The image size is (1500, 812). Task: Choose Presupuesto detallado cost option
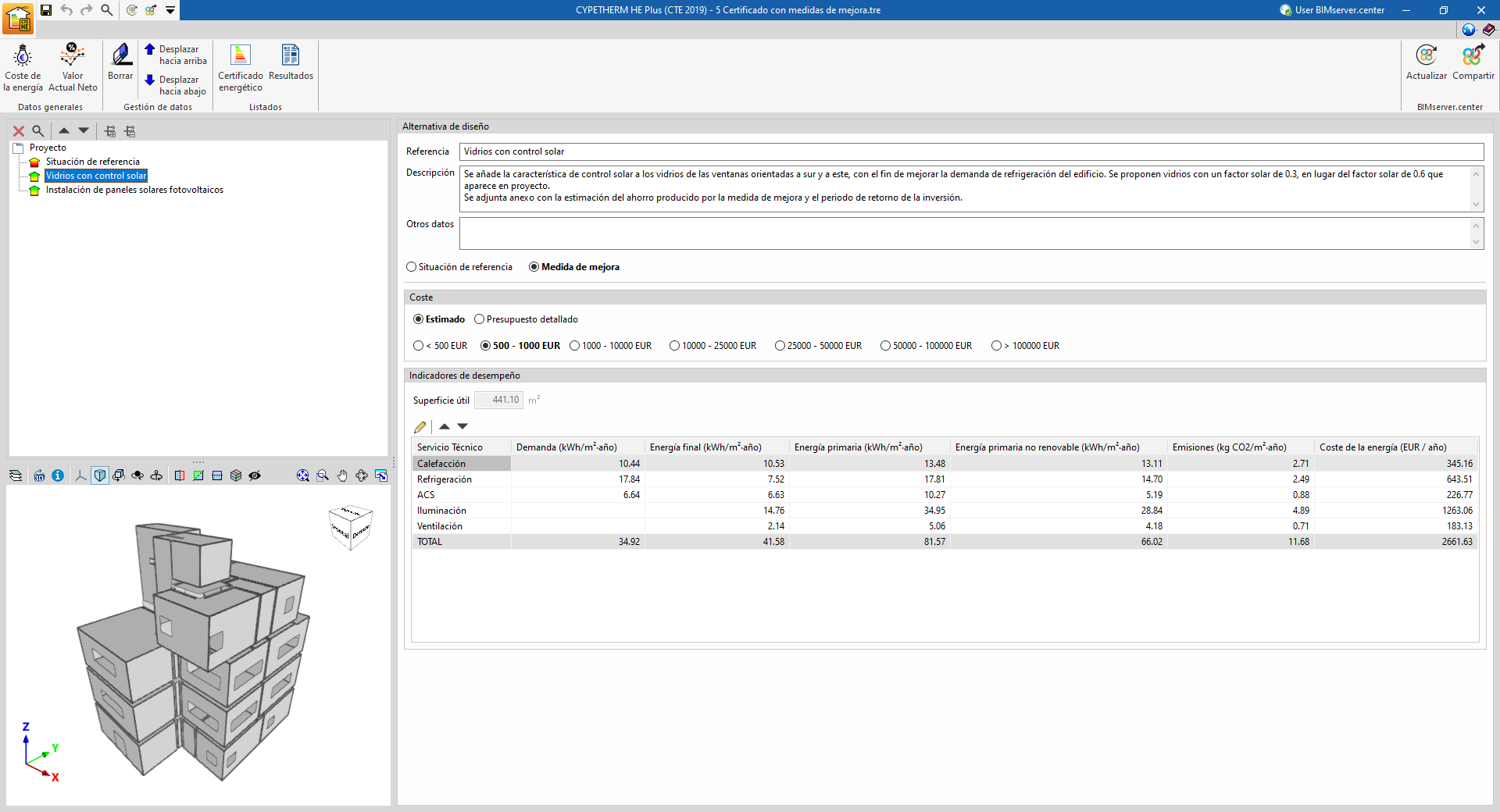click(480, 319)
